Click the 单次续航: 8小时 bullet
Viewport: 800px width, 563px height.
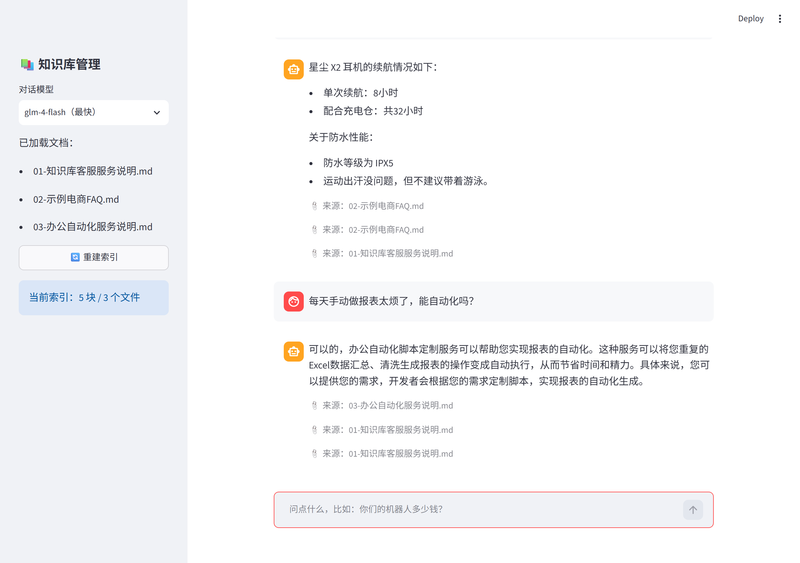pos(360,93)
